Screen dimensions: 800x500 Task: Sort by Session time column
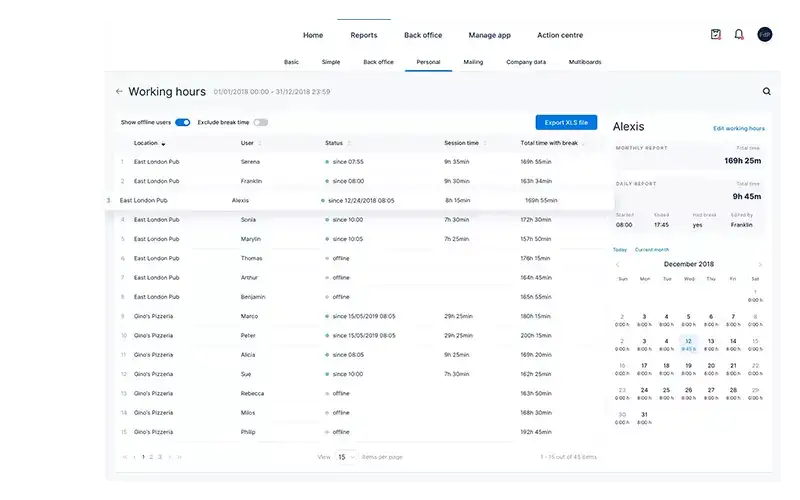click(485, 143)
